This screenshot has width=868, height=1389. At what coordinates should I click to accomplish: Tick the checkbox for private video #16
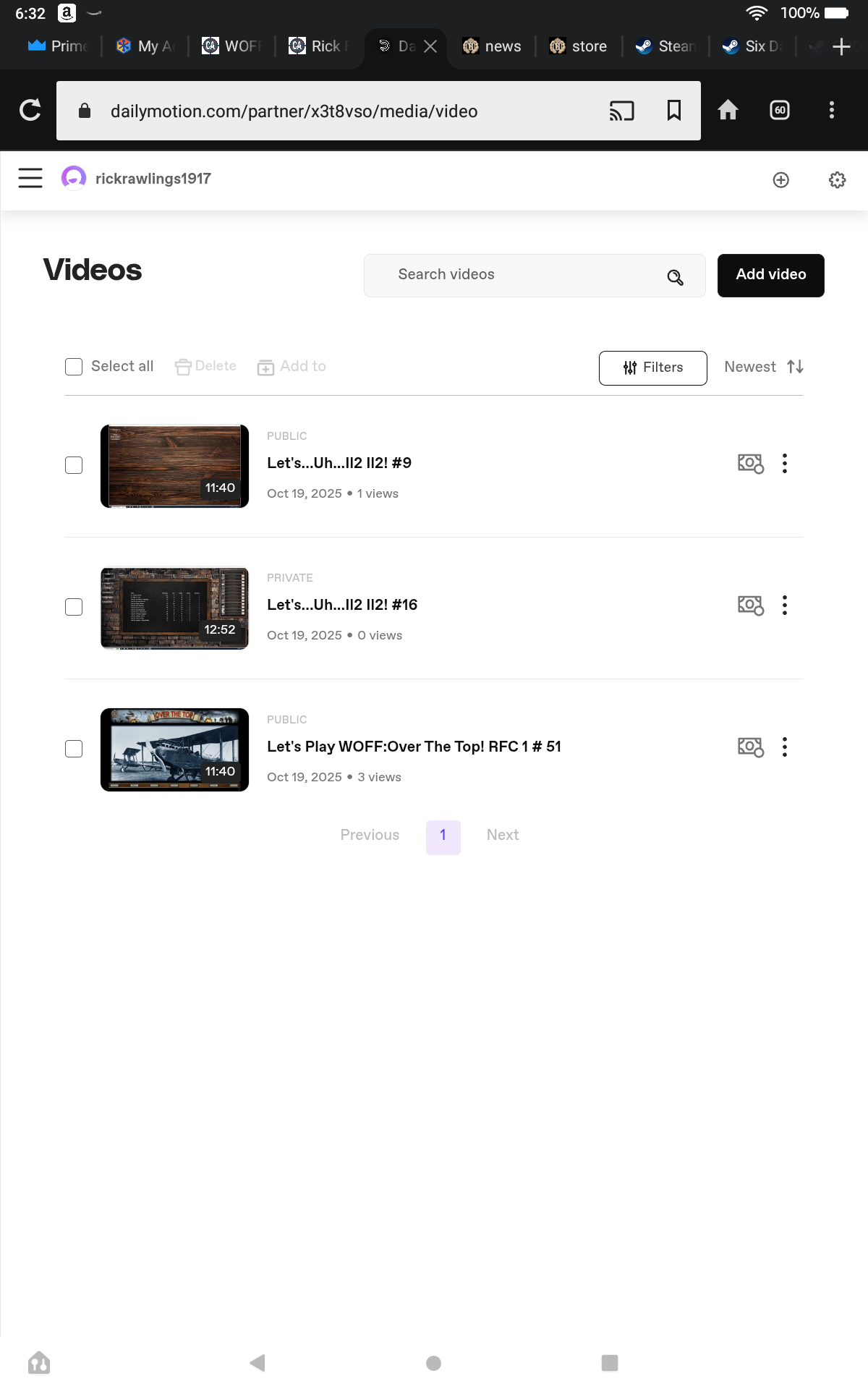point(74,607)
